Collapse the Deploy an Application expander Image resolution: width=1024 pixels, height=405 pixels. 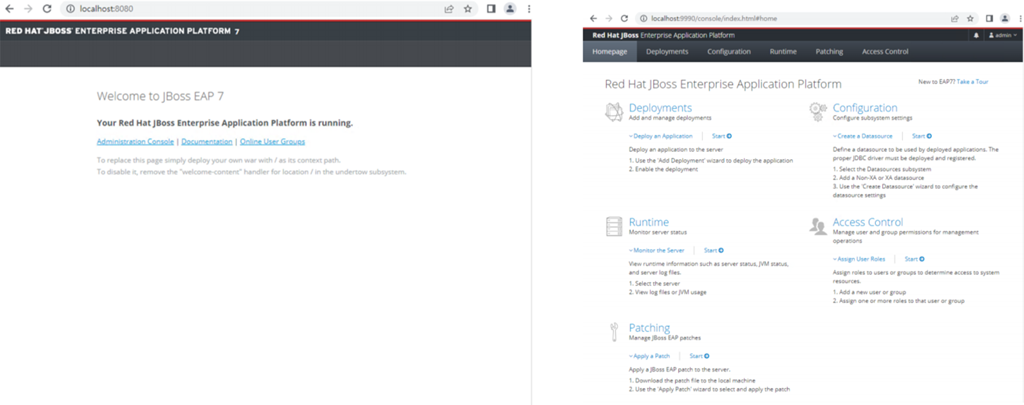(660, 136)
